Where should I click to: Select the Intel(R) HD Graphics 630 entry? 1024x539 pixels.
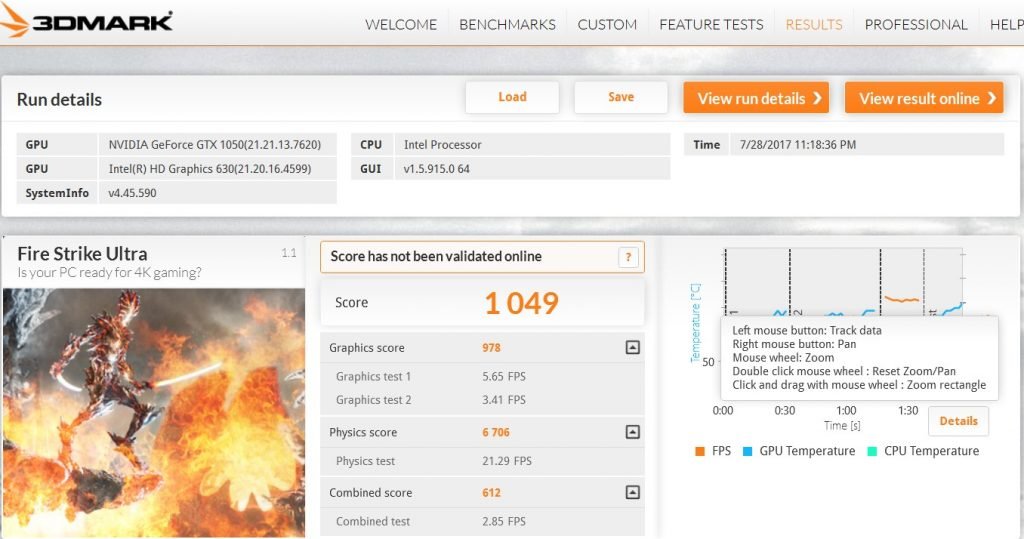pyautogui.click(x=210, y=169)
